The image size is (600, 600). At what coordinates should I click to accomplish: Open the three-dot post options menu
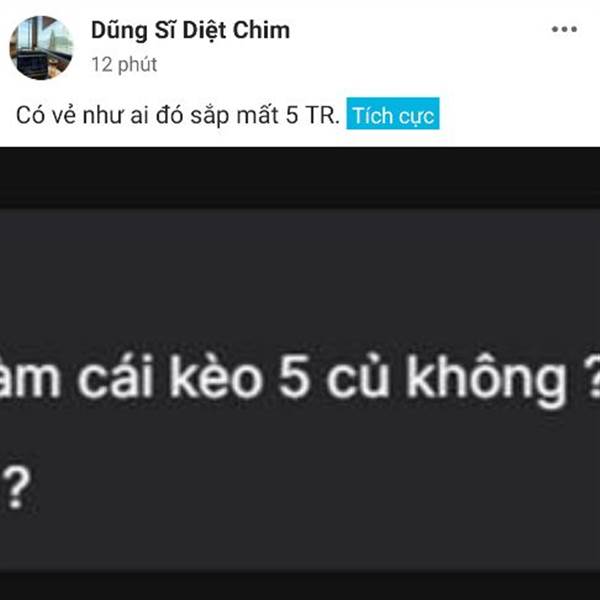click(x=564, y=29)
